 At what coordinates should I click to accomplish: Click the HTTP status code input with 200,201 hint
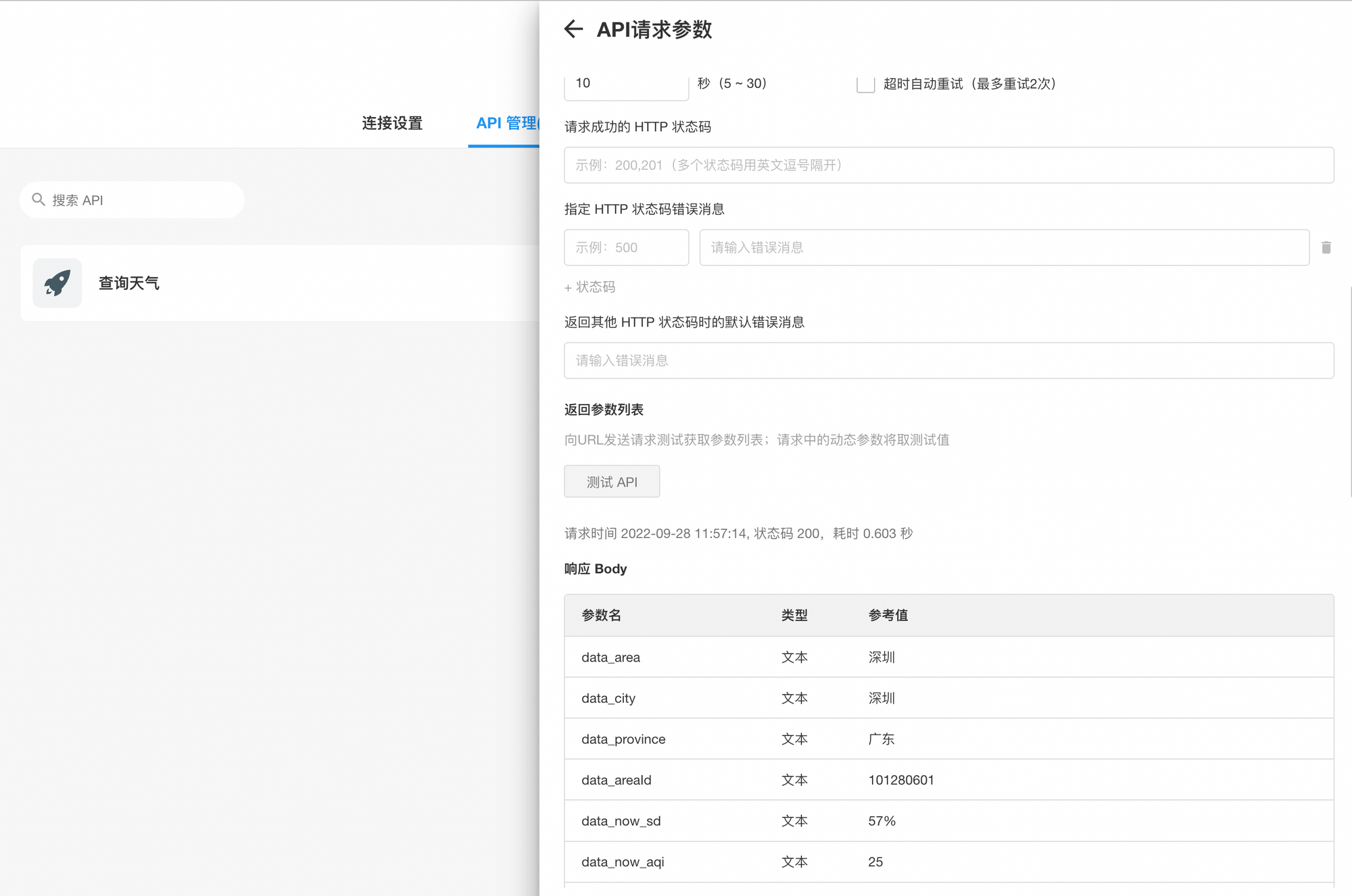tap(948, 165)
